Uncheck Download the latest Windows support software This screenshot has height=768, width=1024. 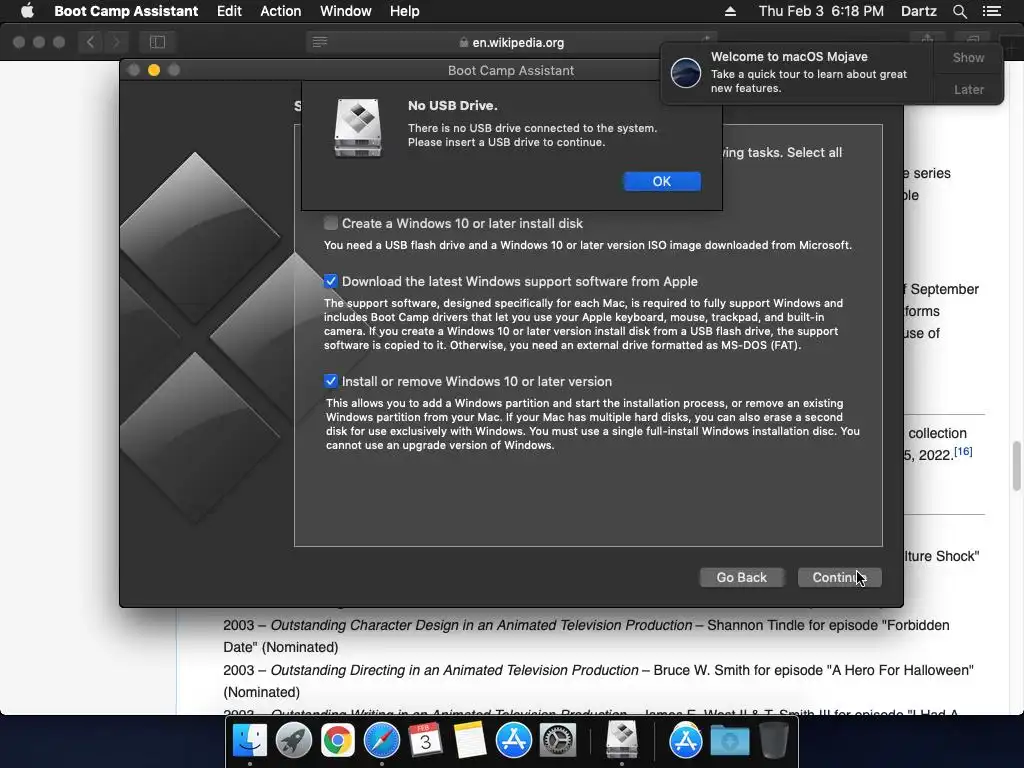click(x=331, y=281)
